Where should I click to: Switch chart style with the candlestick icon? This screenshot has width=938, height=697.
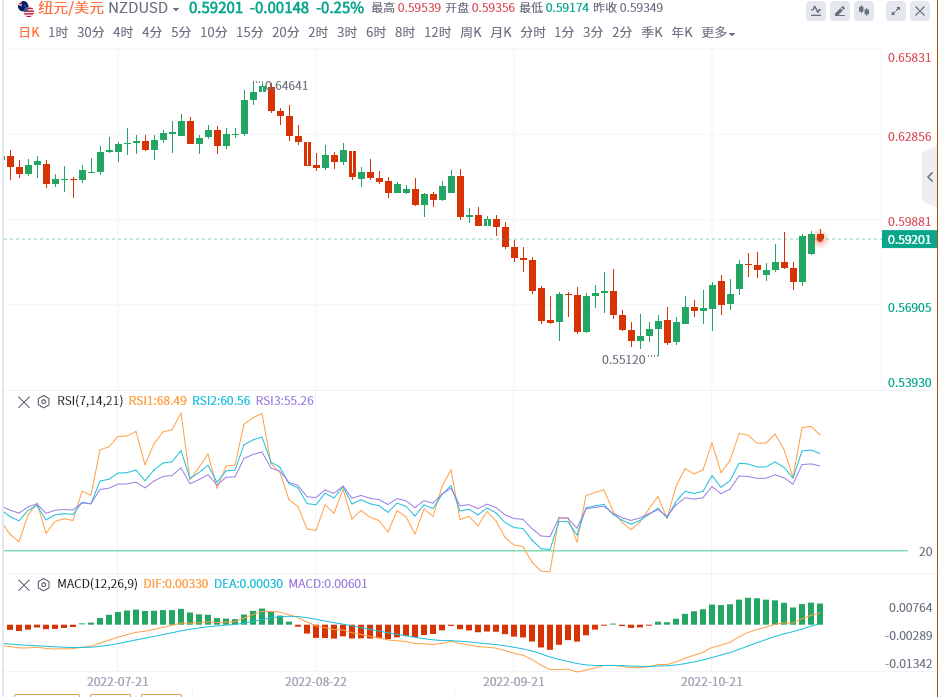(x=865, y=12)
